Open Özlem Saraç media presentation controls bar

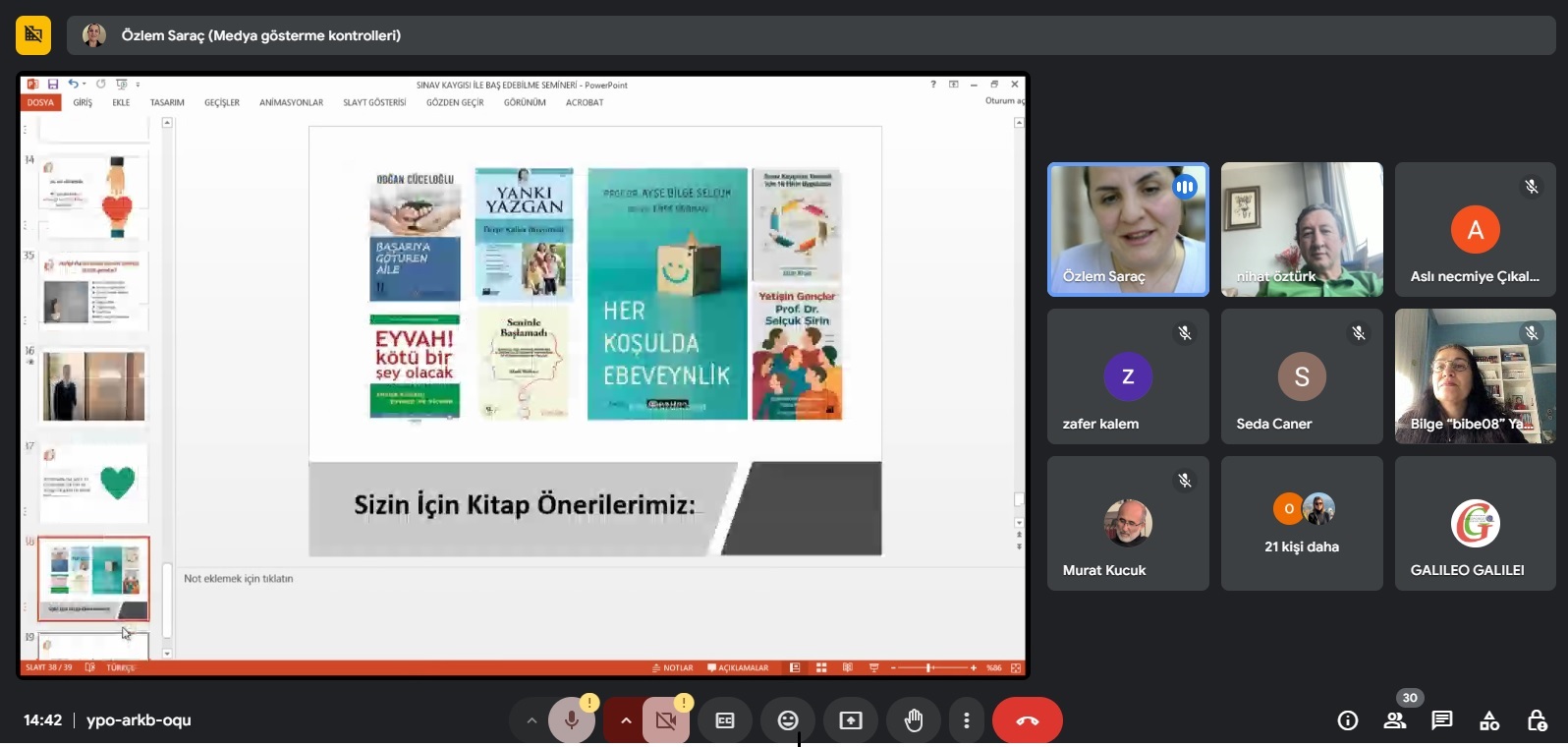[x=812, y=35]
